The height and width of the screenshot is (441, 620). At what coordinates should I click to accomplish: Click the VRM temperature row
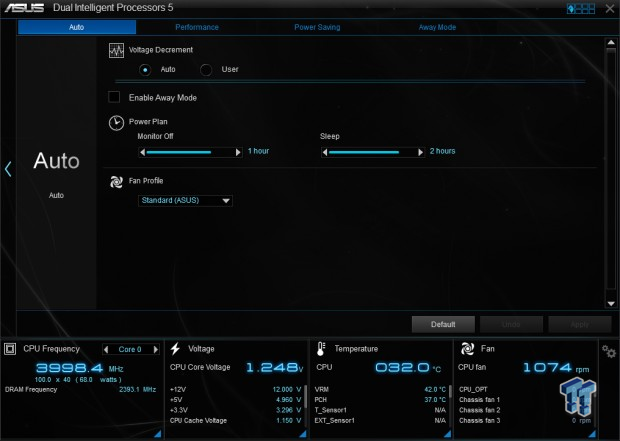click(380, 390)
